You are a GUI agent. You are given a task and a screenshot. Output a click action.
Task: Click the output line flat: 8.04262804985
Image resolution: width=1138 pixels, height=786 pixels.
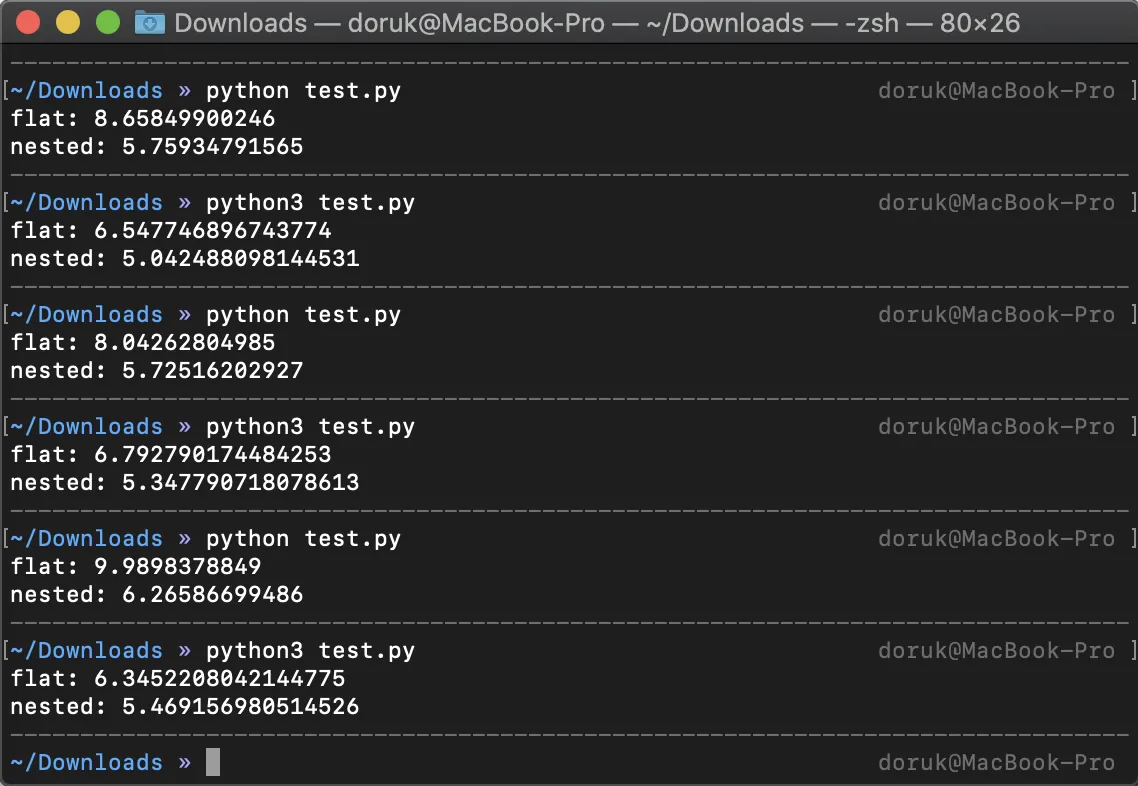[142, 343]
